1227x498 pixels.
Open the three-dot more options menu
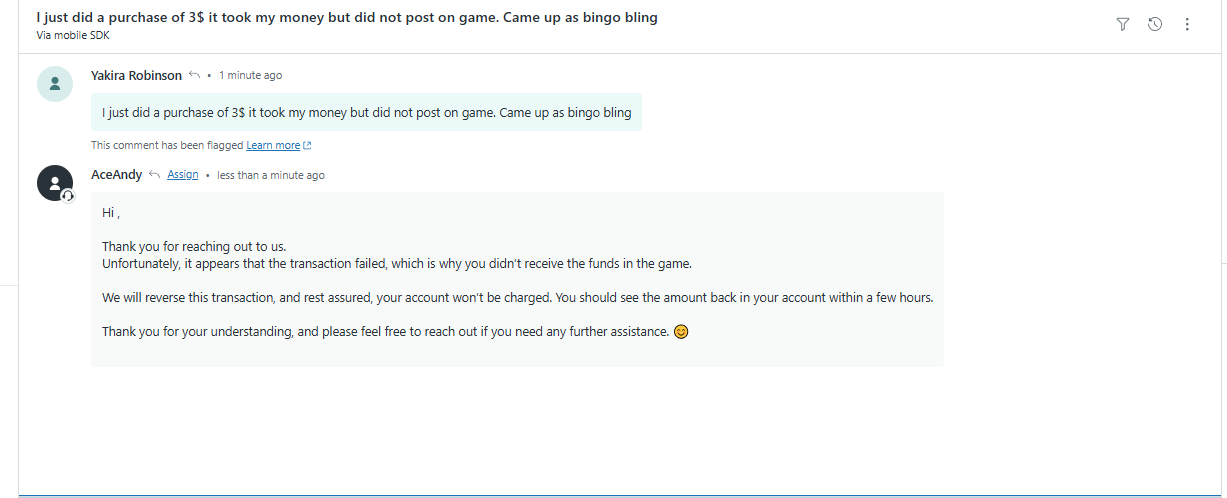[1187, 24]
